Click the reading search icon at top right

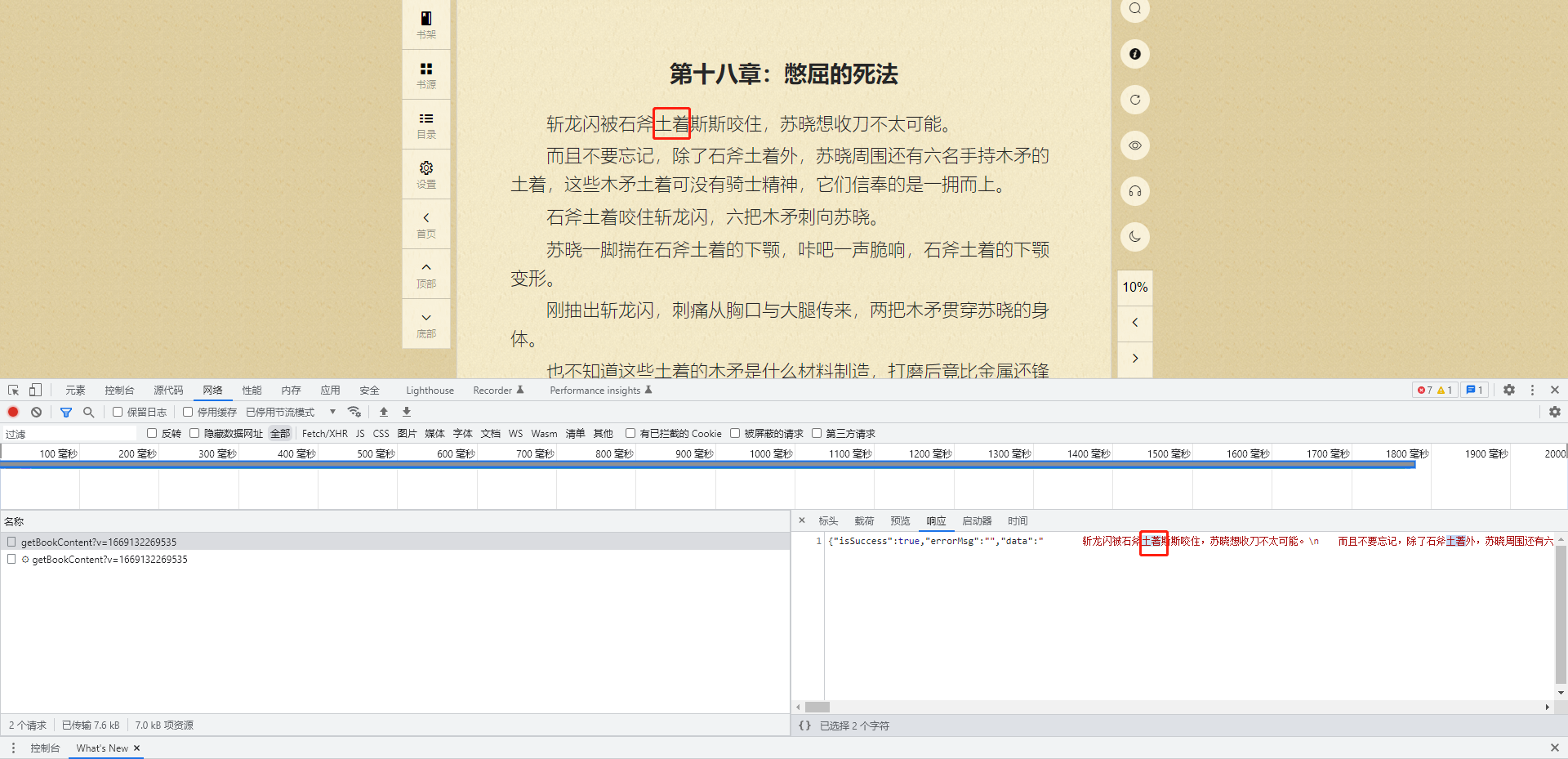click(1134, 9)
